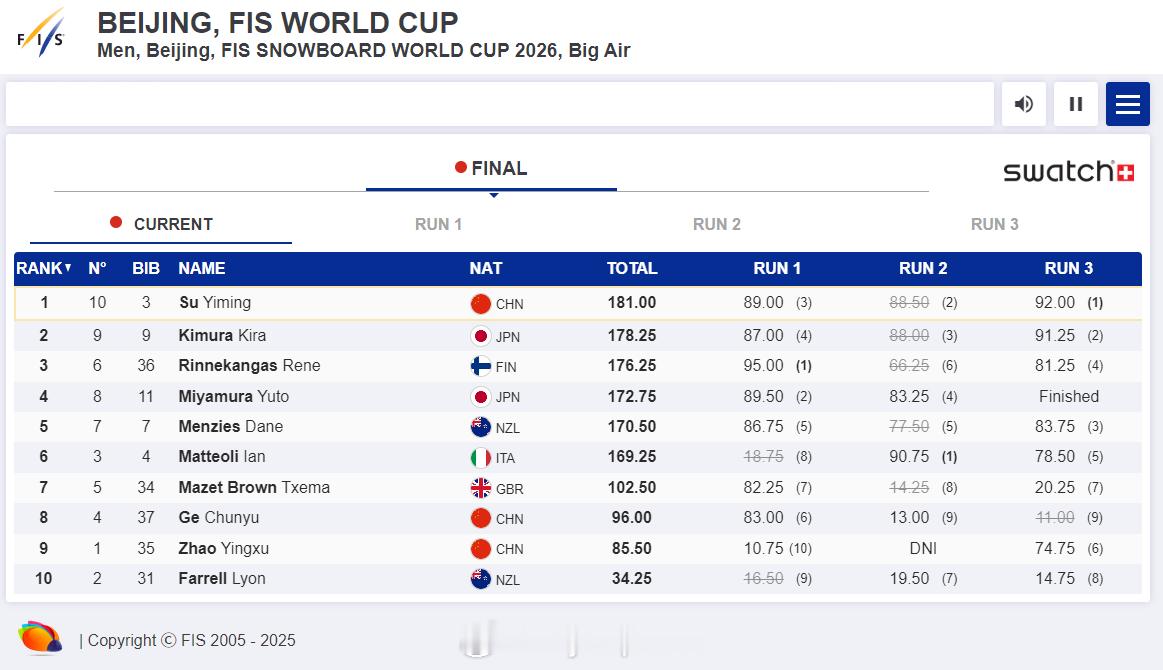Select the FINAL phase tab

491,169
